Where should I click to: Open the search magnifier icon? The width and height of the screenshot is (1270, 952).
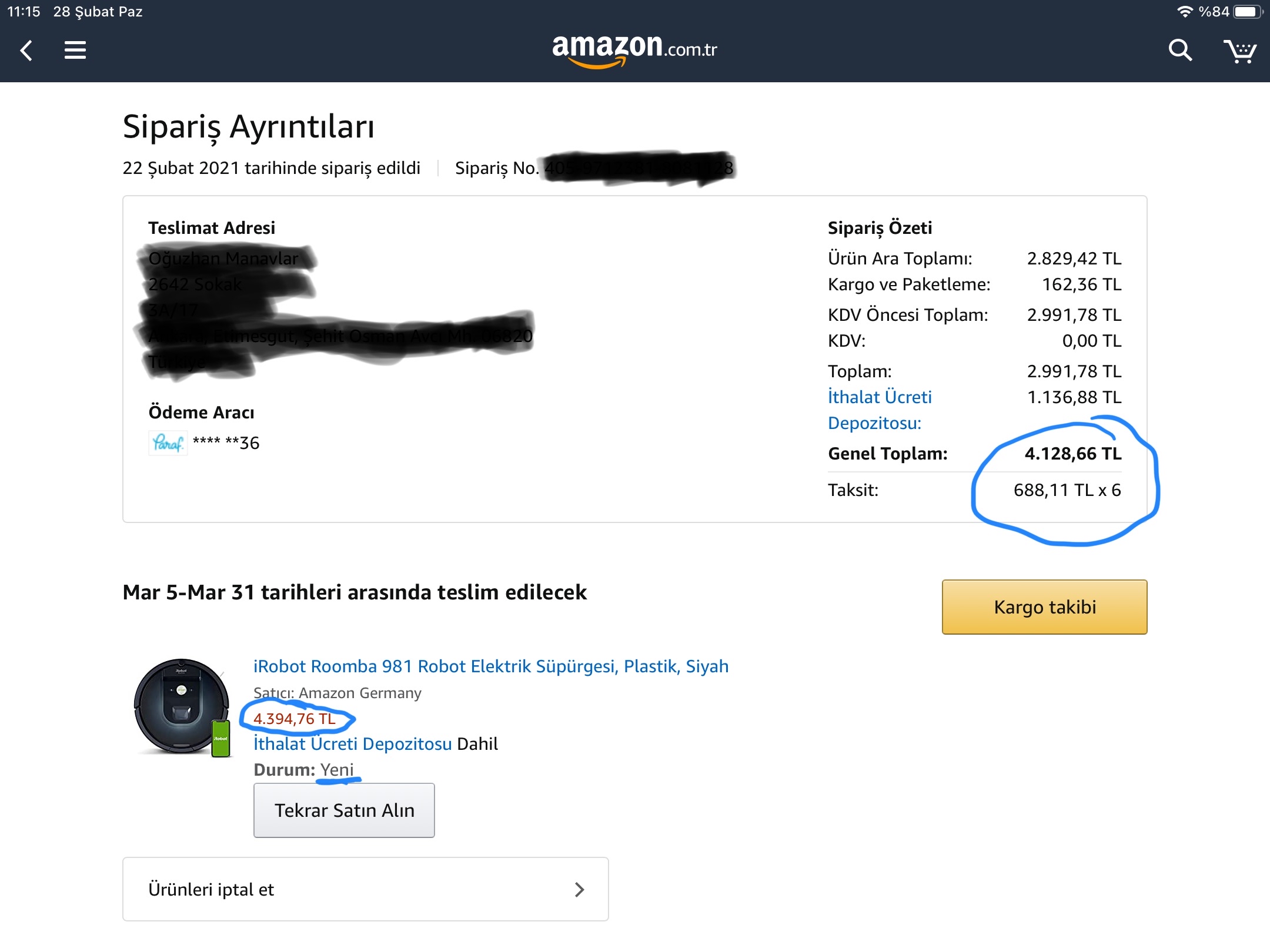(1179, 51)
